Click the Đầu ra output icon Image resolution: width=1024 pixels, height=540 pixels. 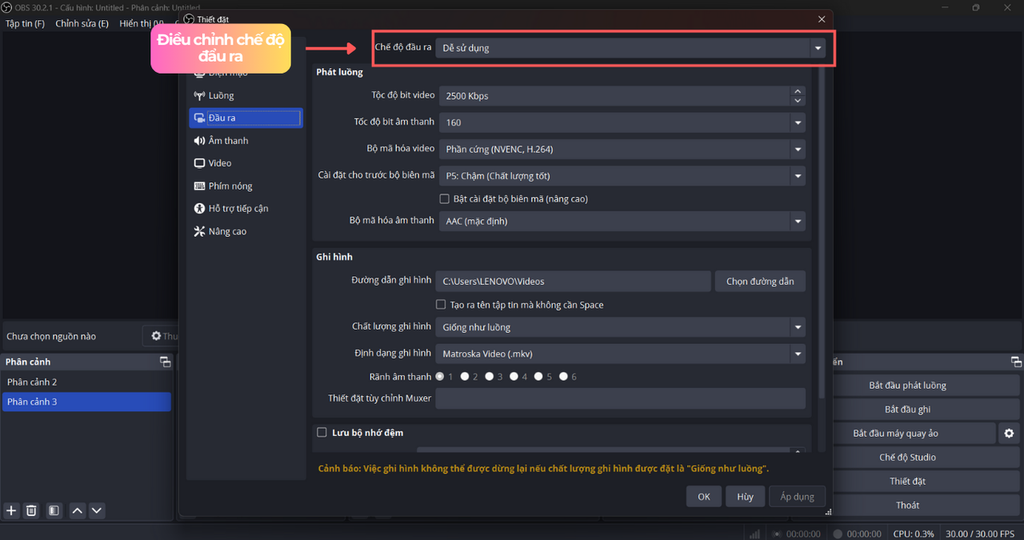tap(199, 118)
